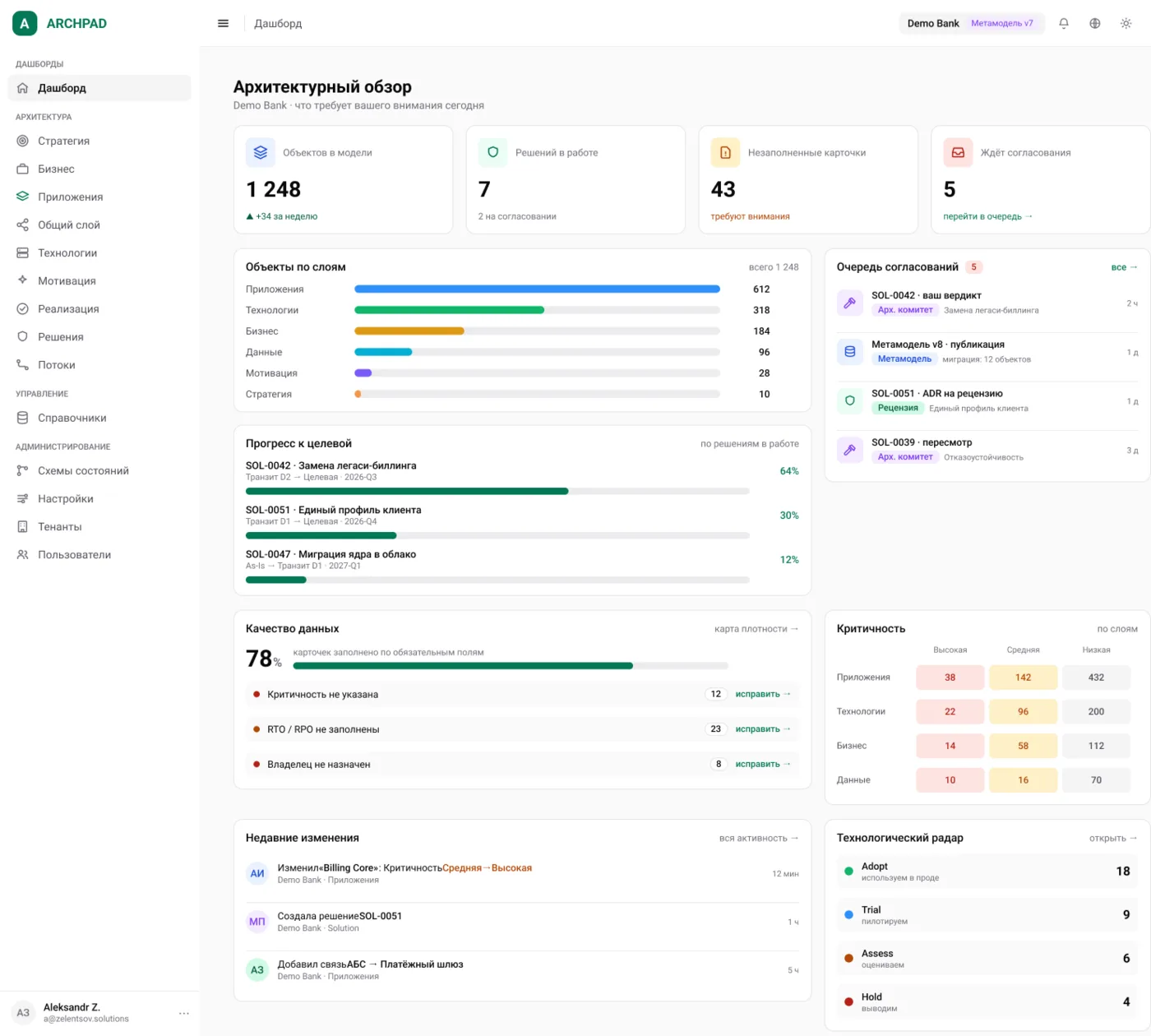
Task: Click the Пользователи sidebar icon
Action: coord(23,555)
